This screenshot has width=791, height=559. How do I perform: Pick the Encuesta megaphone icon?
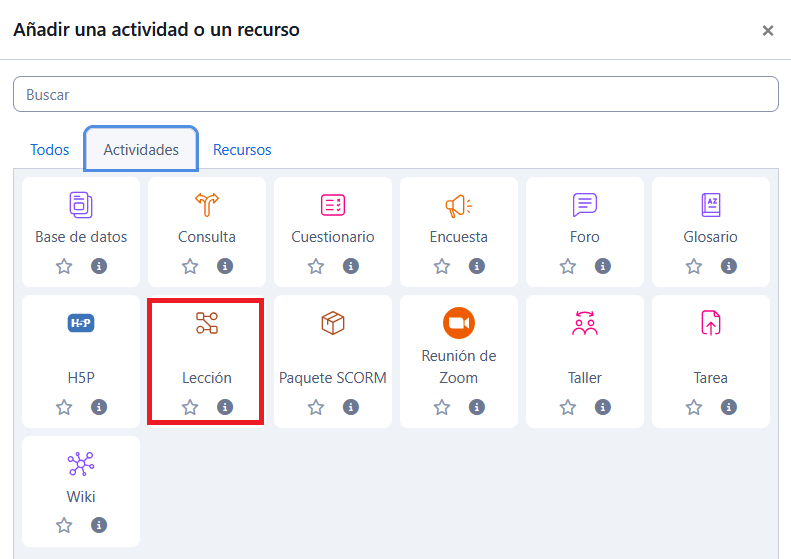tap(459, 205)
